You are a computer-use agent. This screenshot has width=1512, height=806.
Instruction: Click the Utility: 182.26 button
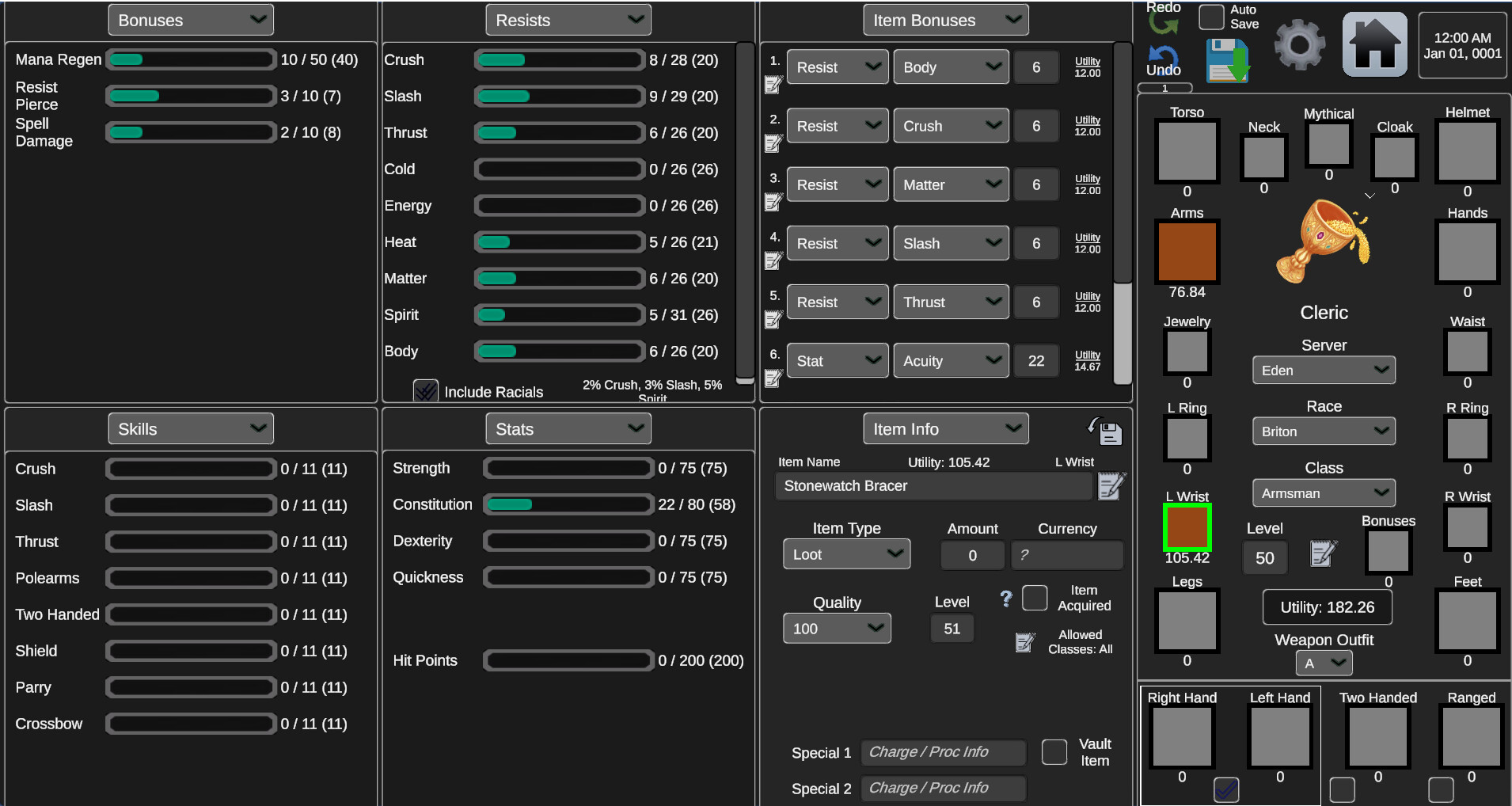[x=1328, y=607]
